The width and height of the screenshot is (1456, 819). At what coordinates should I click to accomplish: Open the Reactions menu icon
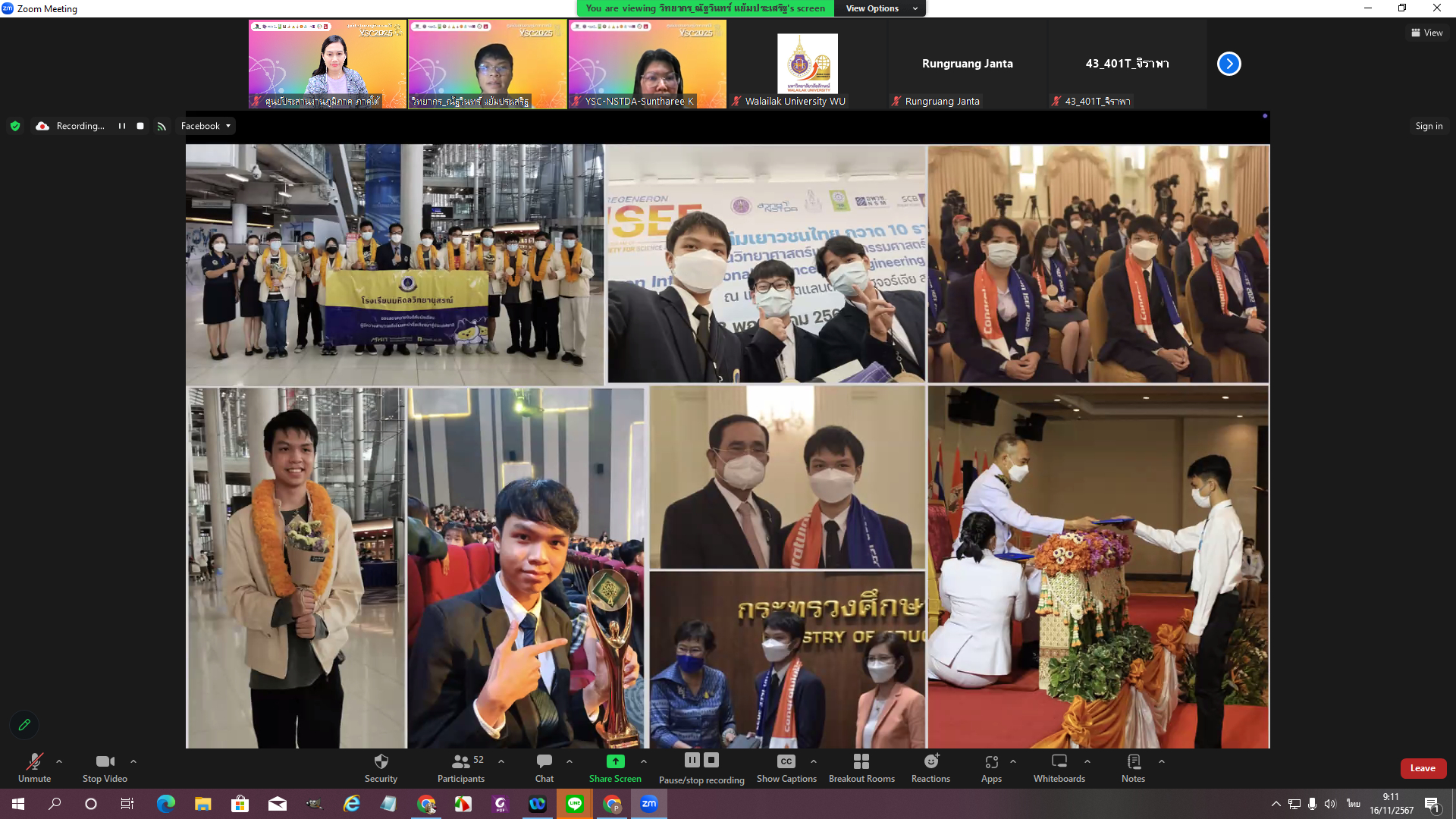[x=931, y=761]
